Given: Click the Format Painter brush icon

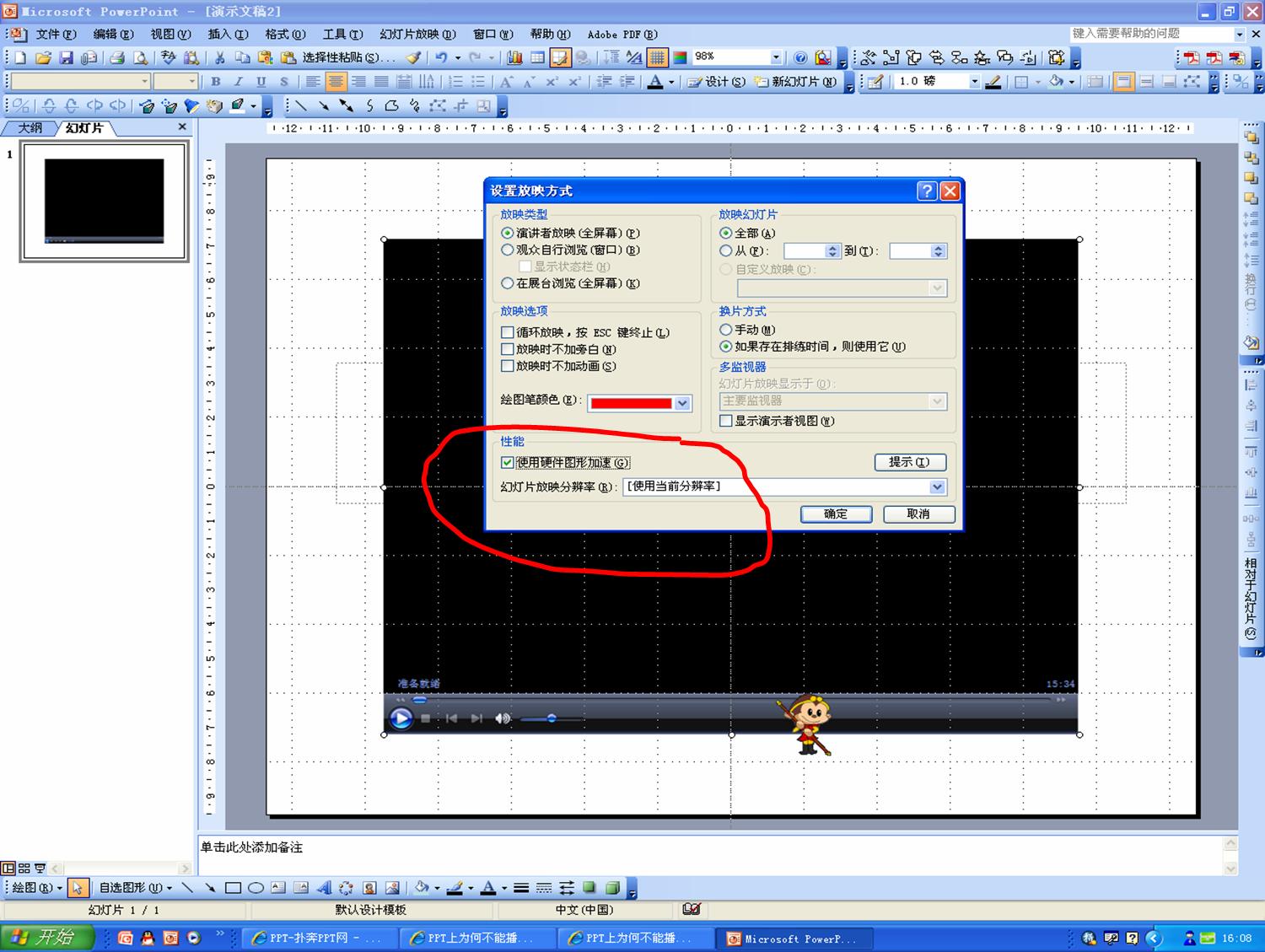Looking at the screenshot, I should [x=413, y=58].
